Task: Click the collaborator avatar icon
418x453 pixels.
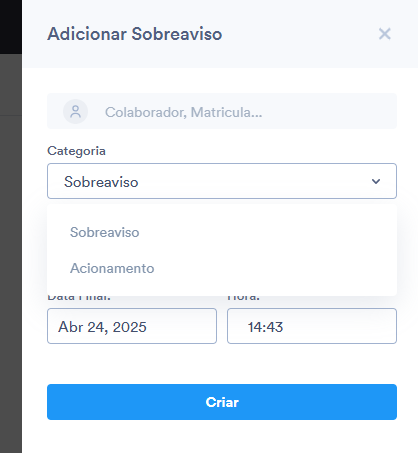Action: [76, 111]
